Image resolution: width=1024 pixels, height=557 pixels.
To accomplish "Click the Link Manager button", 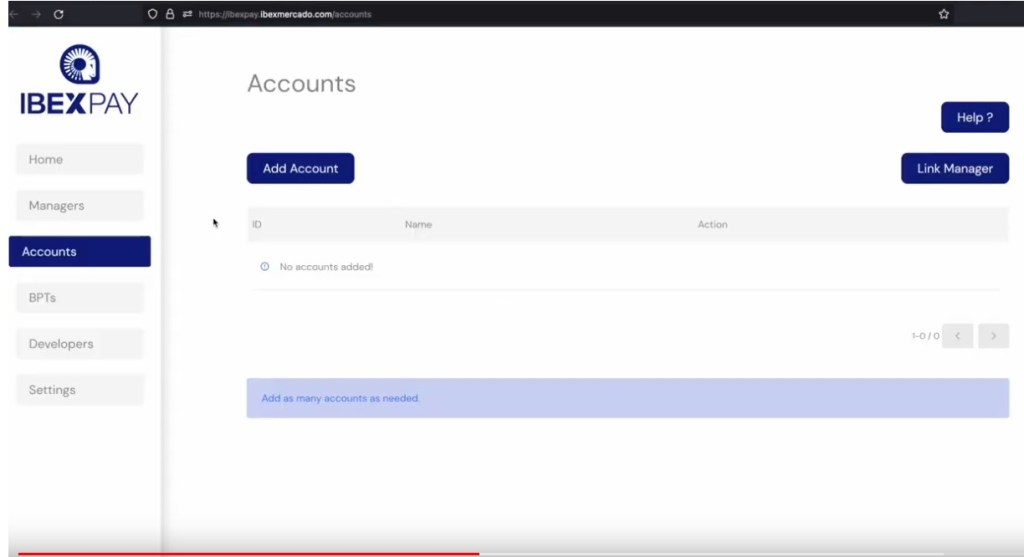I will 954,169.
